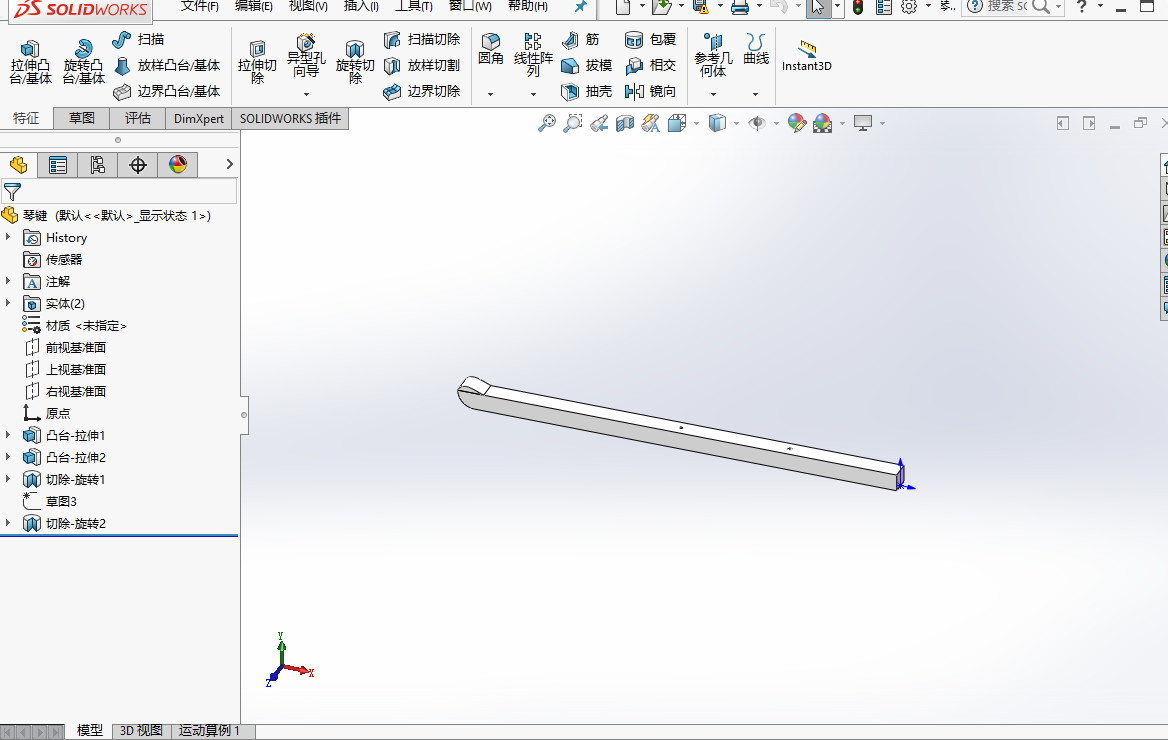Viewport: 1168px width, 740px height.
Task: Select the 扫描切除 swept cut tool
Action: click(x=422, y=39)
